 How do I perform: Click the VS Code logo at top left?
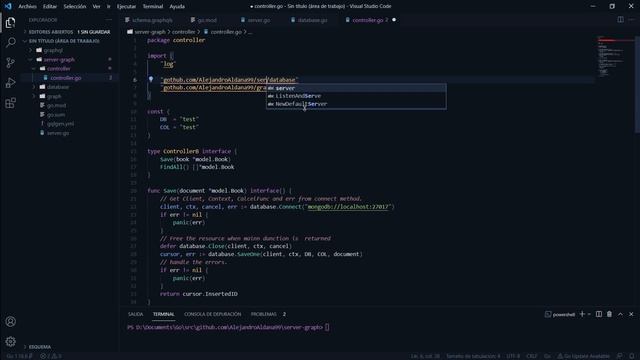tap(8, 6)
